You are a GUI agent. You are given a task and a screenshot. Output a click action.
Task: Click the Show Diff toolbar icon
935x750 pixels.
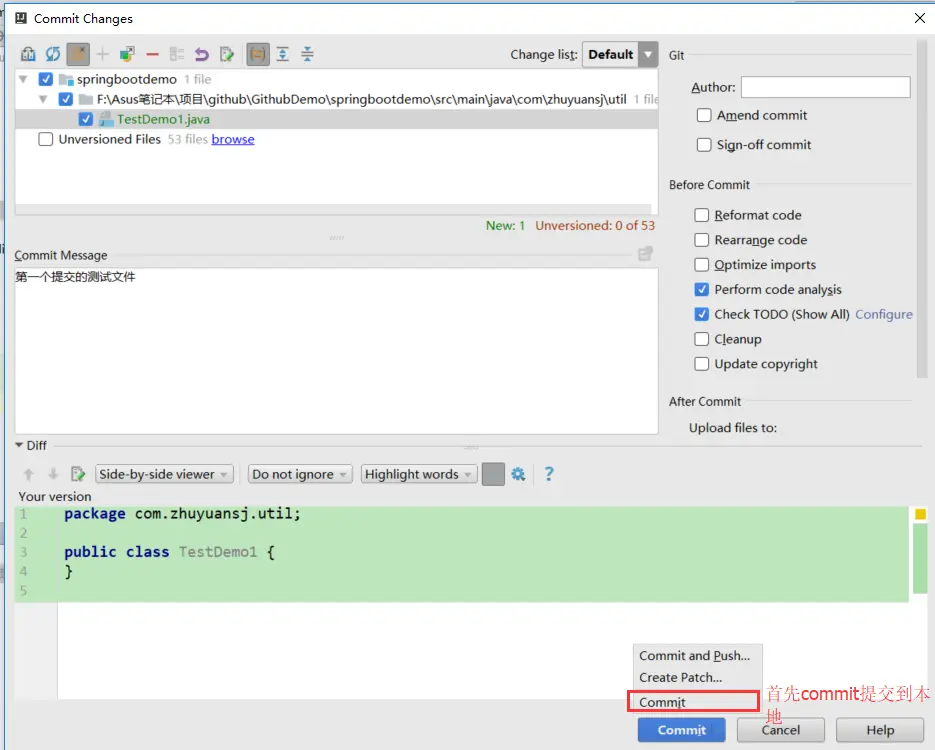coord(28,54)
